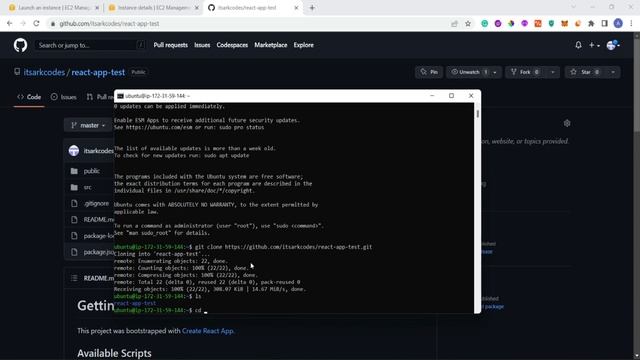This screenshot has height=360, width=640.
Task: Close the itsarkcodes/react-app-test browser tab
Action: click(296, 8)
